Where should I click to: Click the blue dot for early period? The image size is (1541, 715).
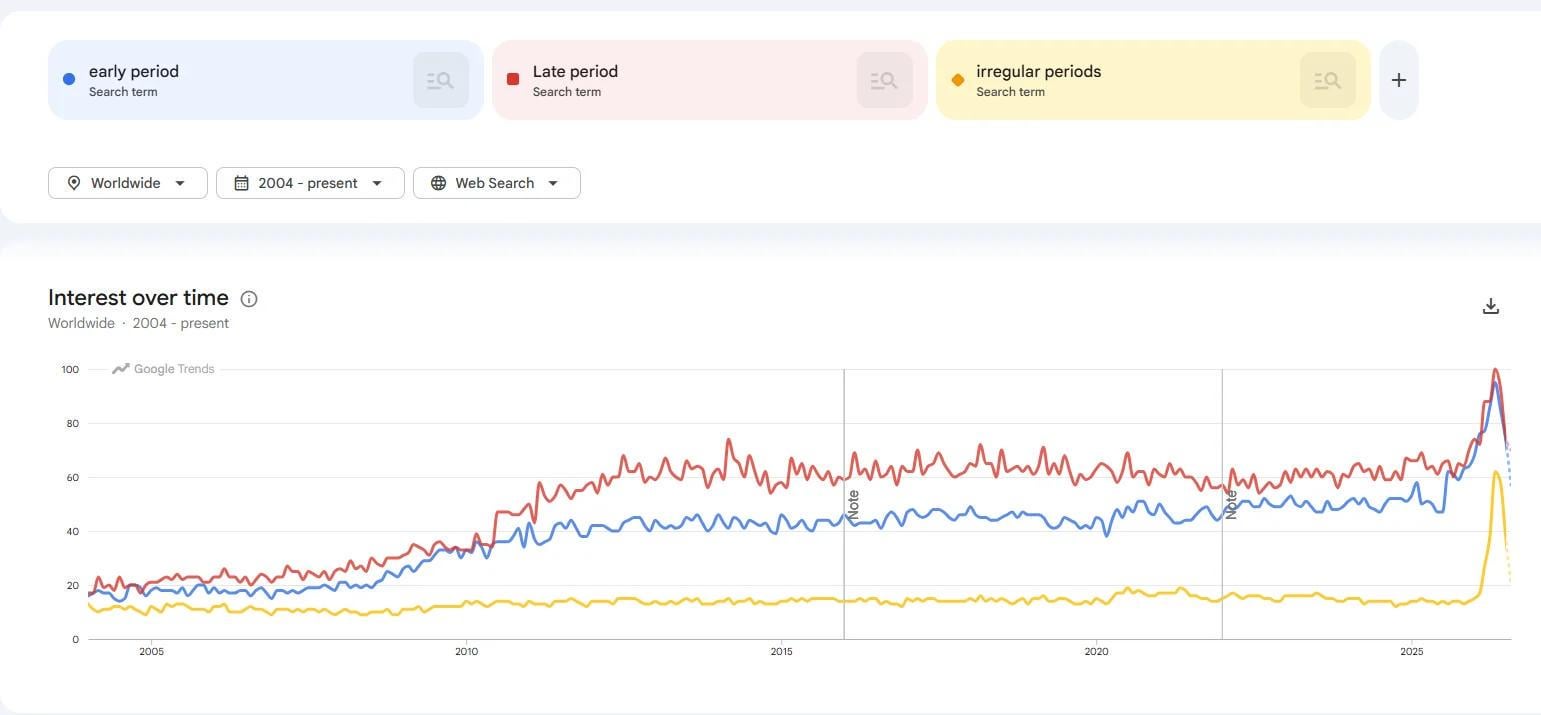tap(69, 79)
